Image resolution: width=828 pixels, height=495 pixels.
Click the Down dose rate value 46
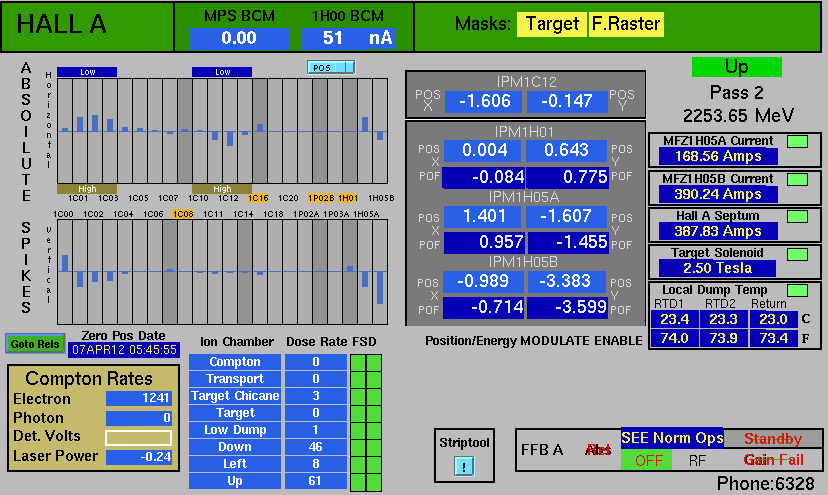tap(315, 447)
